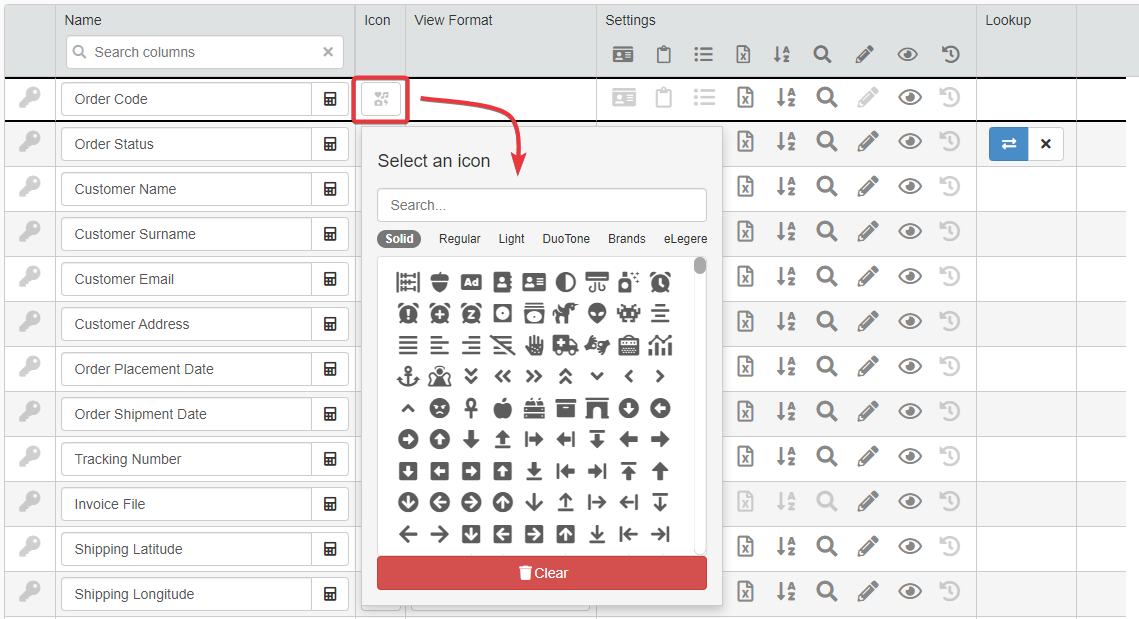Switch to the DuoTone icon tab
Viewport: 1139px width, 619px height.
point(566,239)
